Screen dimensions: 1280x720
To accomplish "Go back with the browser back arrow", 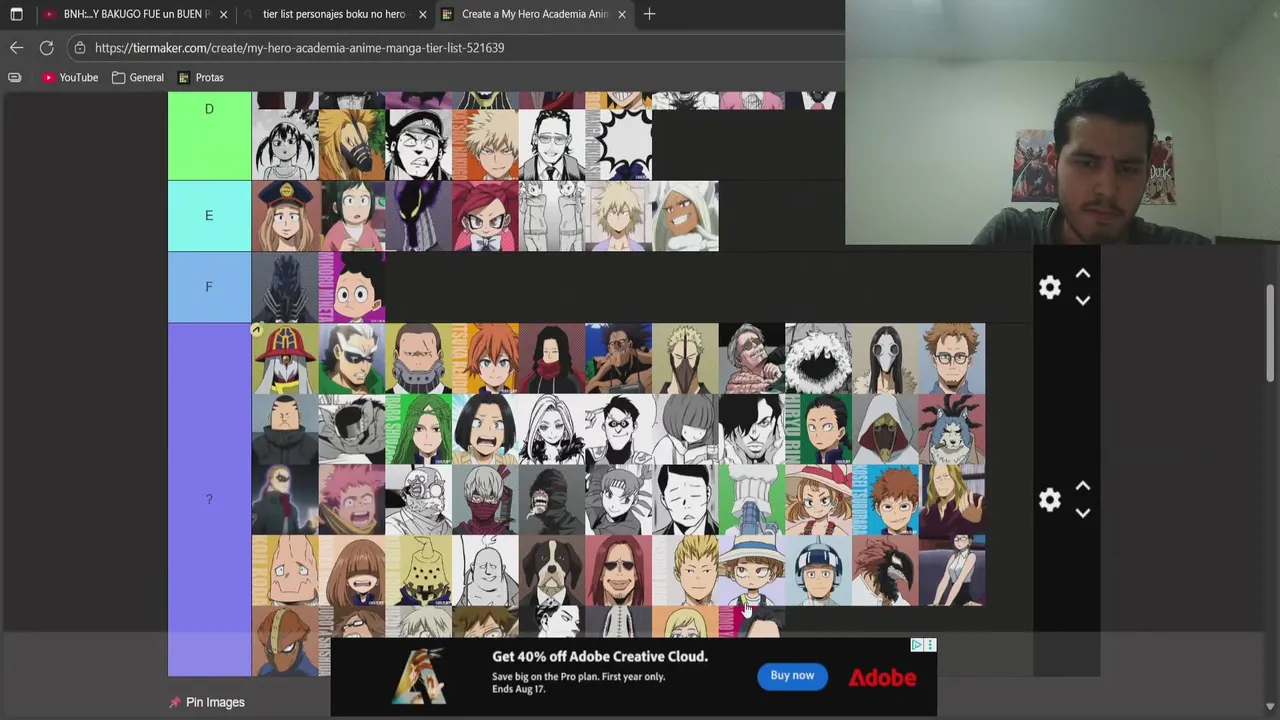I will [x=16, y=47].
